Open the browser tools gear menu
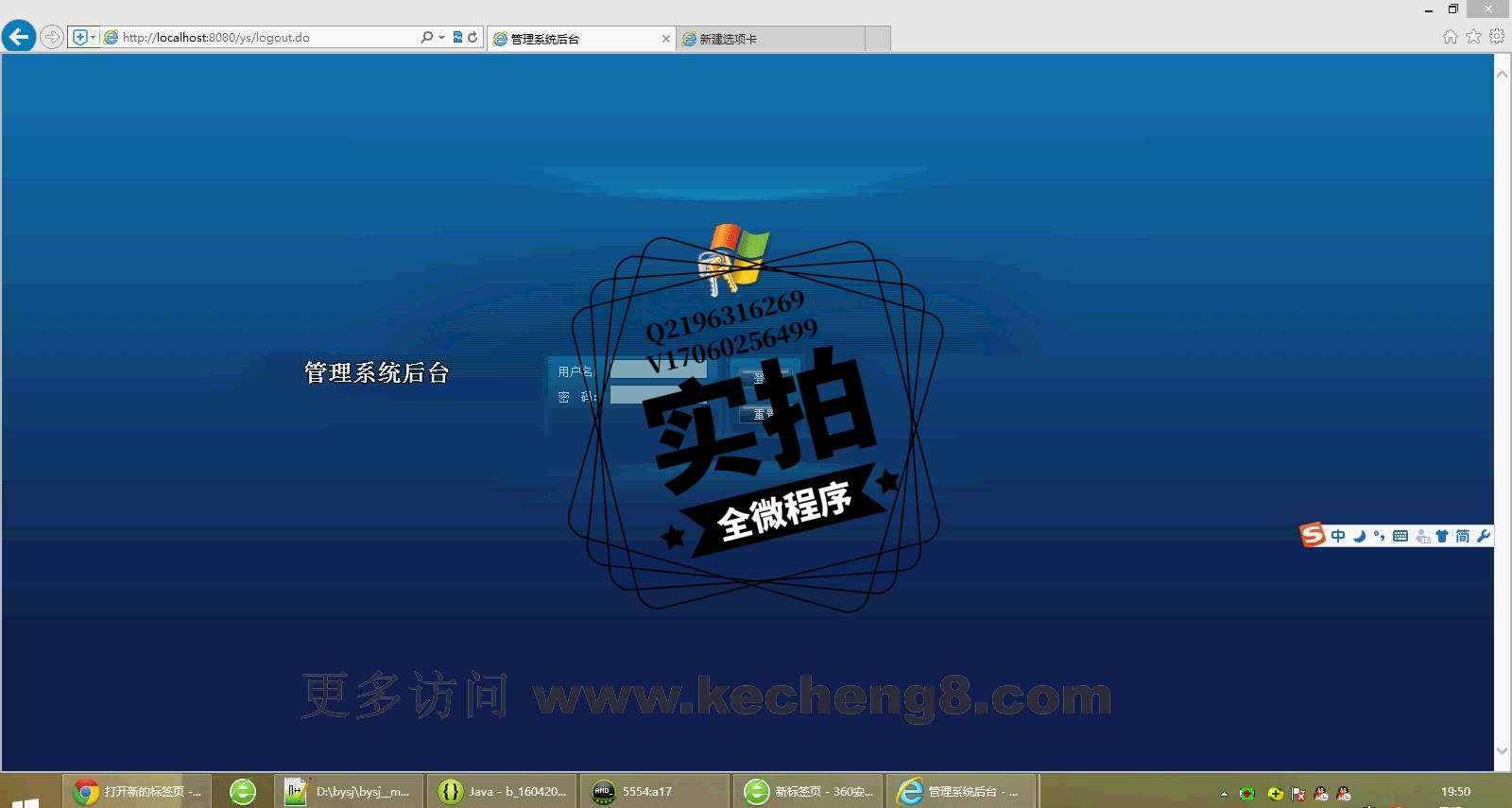Viewport: 1512px width, 808px height. point(1497,36)
